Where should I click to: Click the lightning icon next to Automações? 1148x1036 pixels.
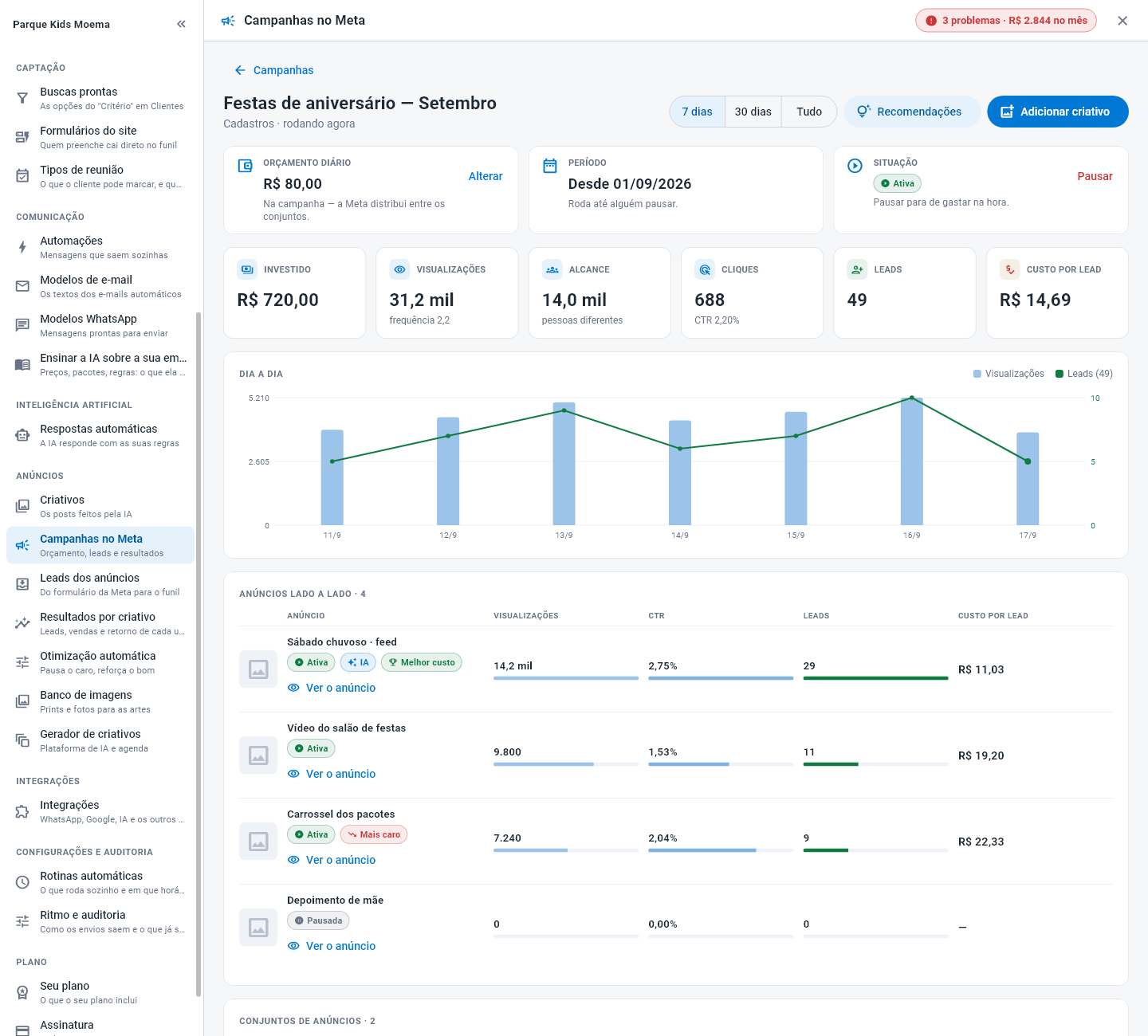(22, 247)
